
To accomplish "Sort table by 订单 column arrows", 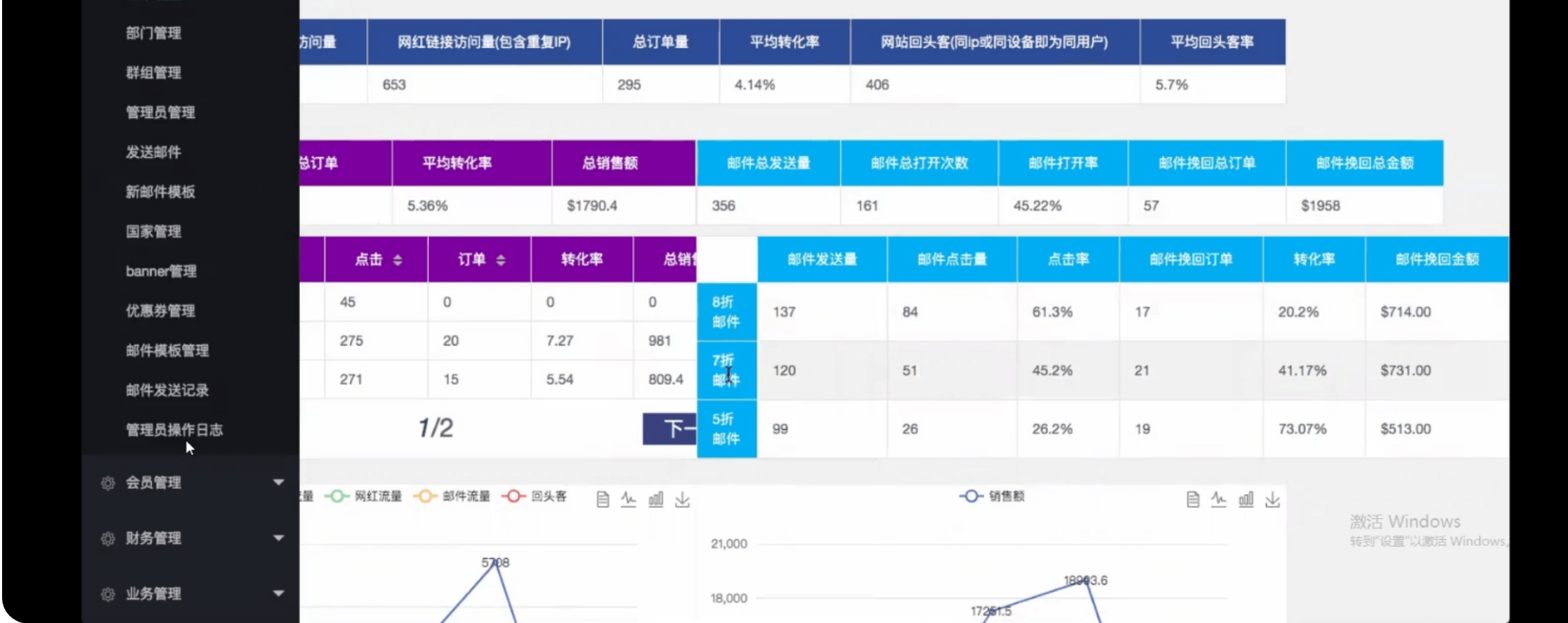I will click(x=501, y=260).
